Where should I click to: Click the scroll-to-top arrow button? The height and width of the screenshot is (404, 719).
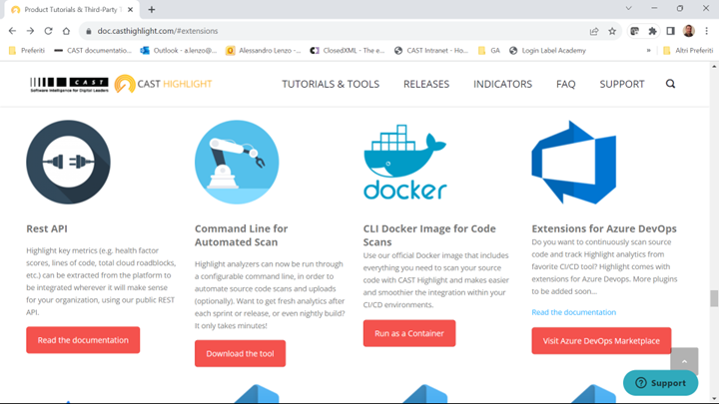[684, 361]
